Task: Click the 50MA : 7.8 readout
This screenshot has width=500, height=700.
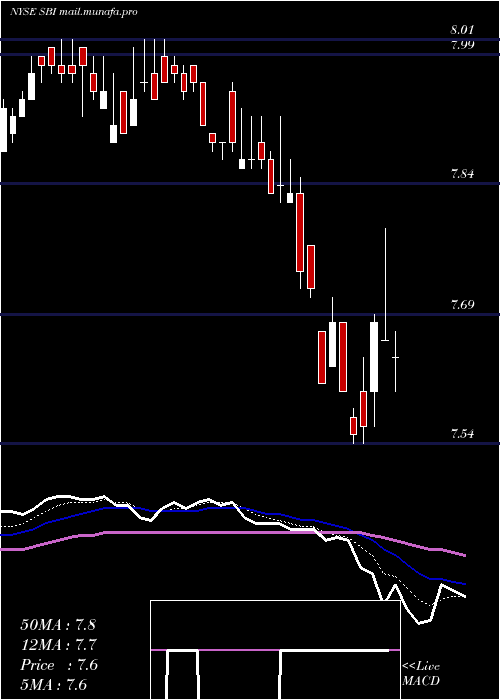Action: [58, 625]
